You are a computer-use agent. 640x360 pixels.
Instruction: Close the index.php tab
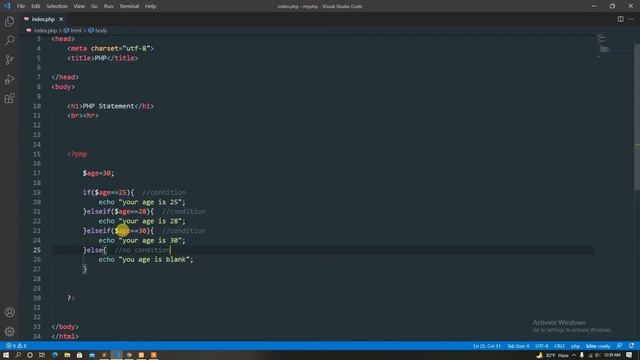coord(61,19)
